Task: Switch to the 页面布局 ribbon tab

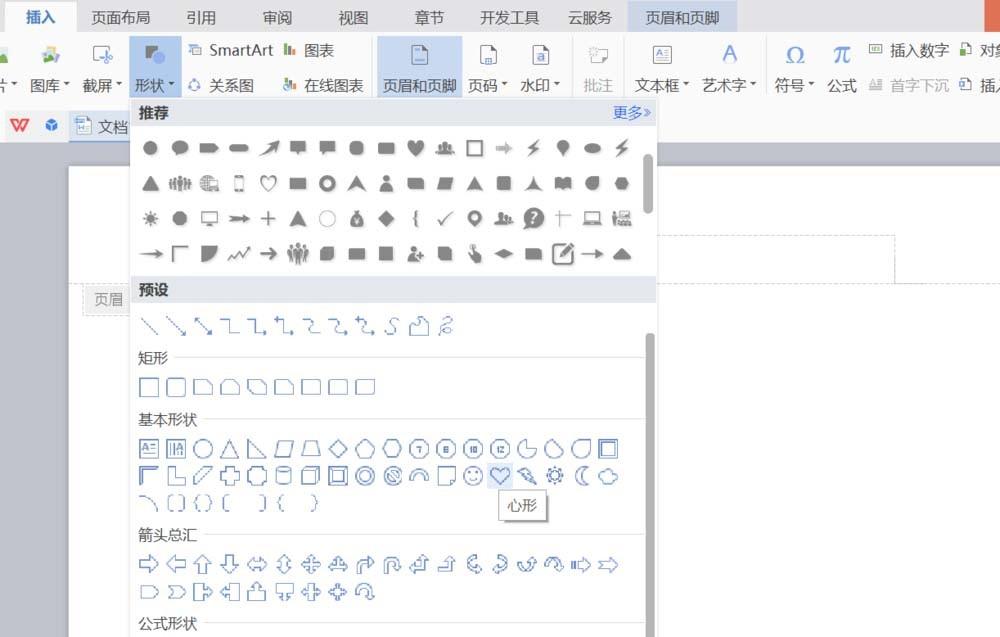Action: 120,15
